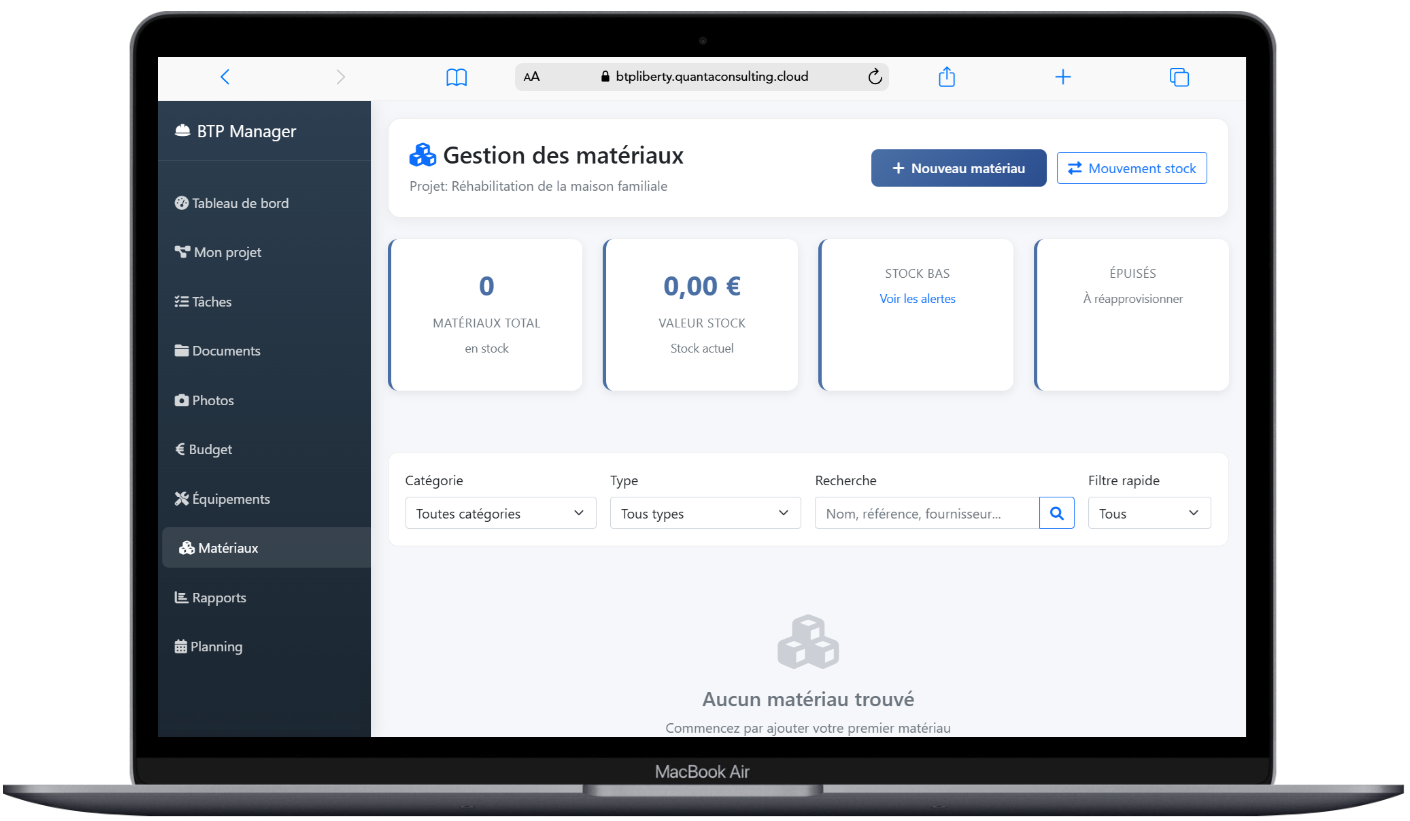Image resolution: width=1410 pixels, height=821 pixels.
Task: Toggle reader text size AA control
Action: click(x=532, y=77)
